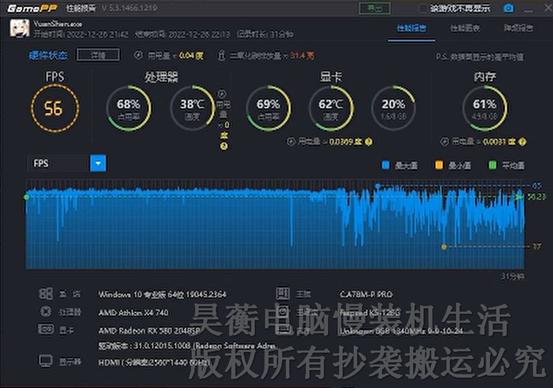Click the motherboard icon beside CA78M-P PRO

(283, 293)
